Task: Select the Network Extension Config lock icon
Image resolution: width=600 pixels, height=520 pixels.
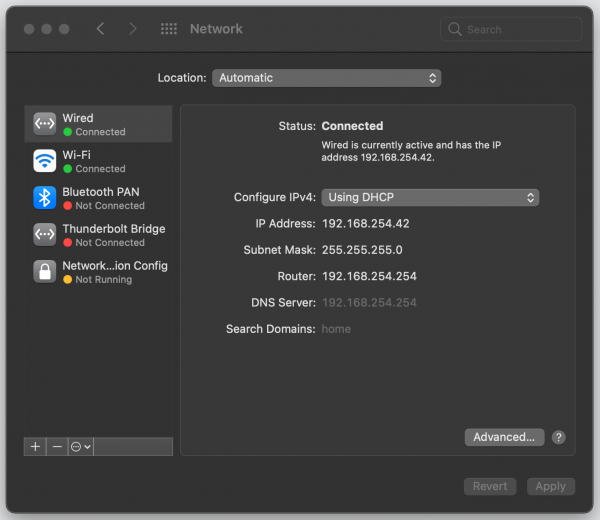Action: tap(44, 272)
